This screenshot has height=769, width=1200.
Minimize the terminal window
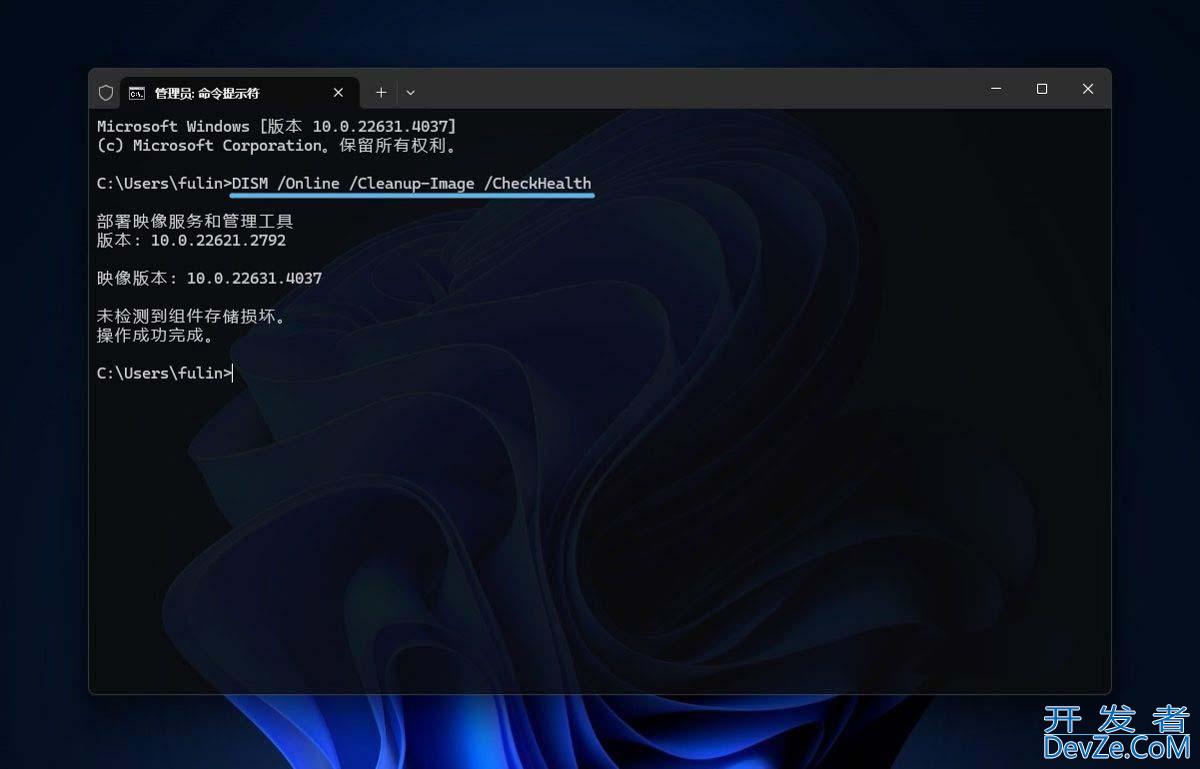click(996, 89)
